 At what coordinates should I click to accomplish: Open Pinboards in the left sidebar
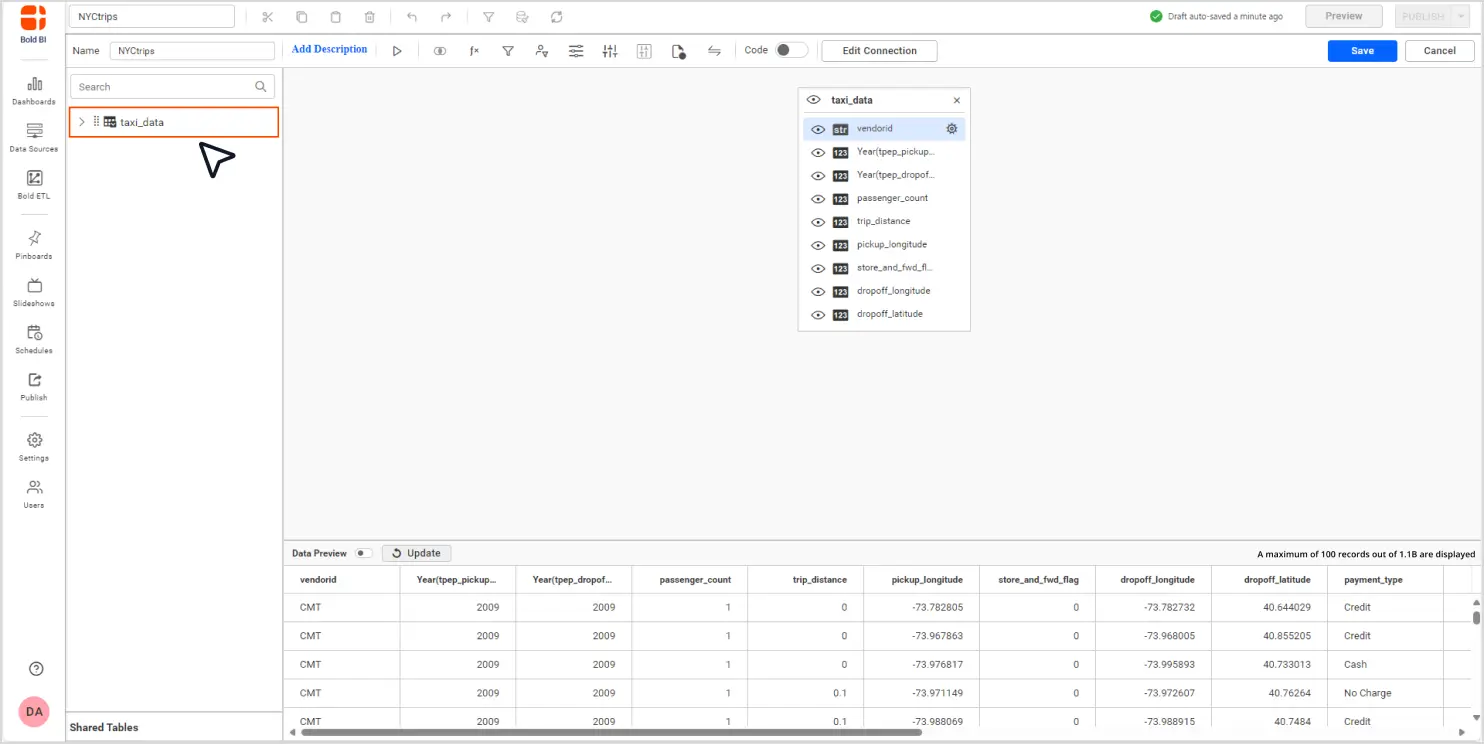click(x=34, y=244)
